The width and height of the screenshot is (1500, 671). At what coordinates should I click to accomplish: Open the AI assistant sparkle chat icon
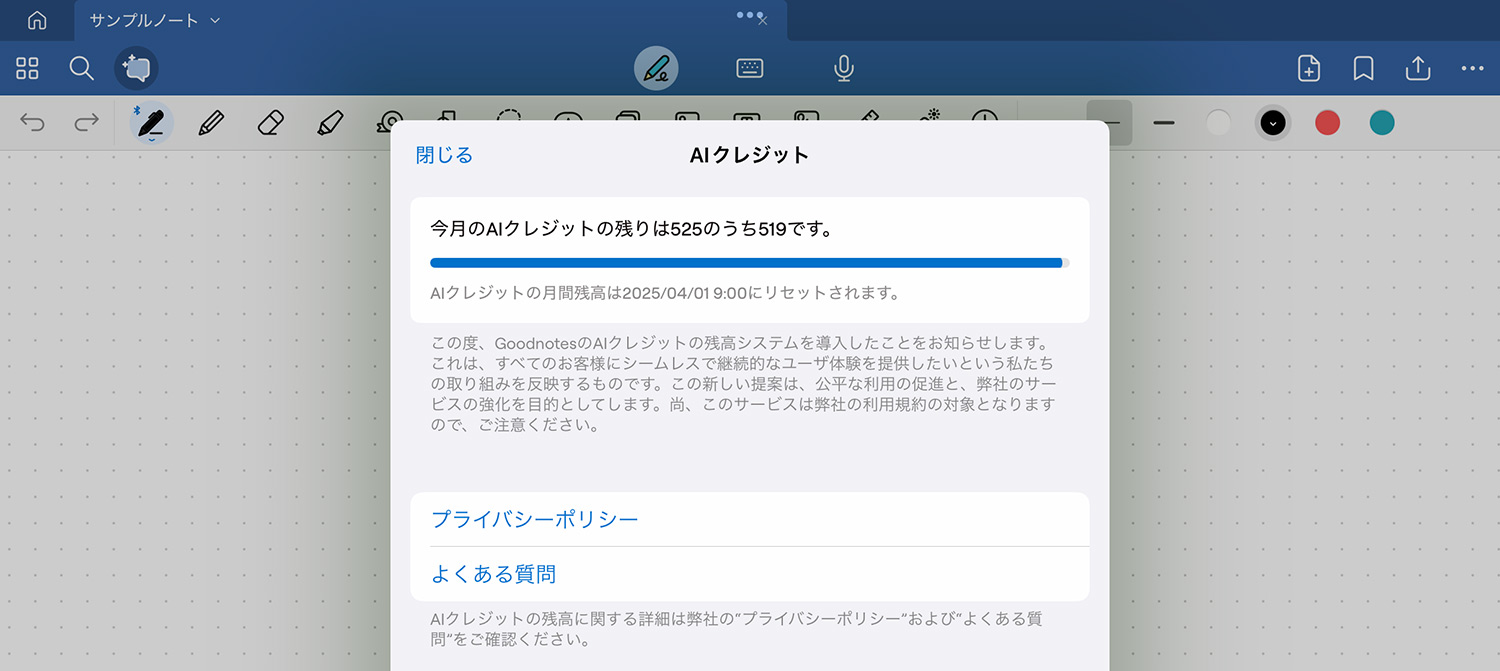click(136, 68)
